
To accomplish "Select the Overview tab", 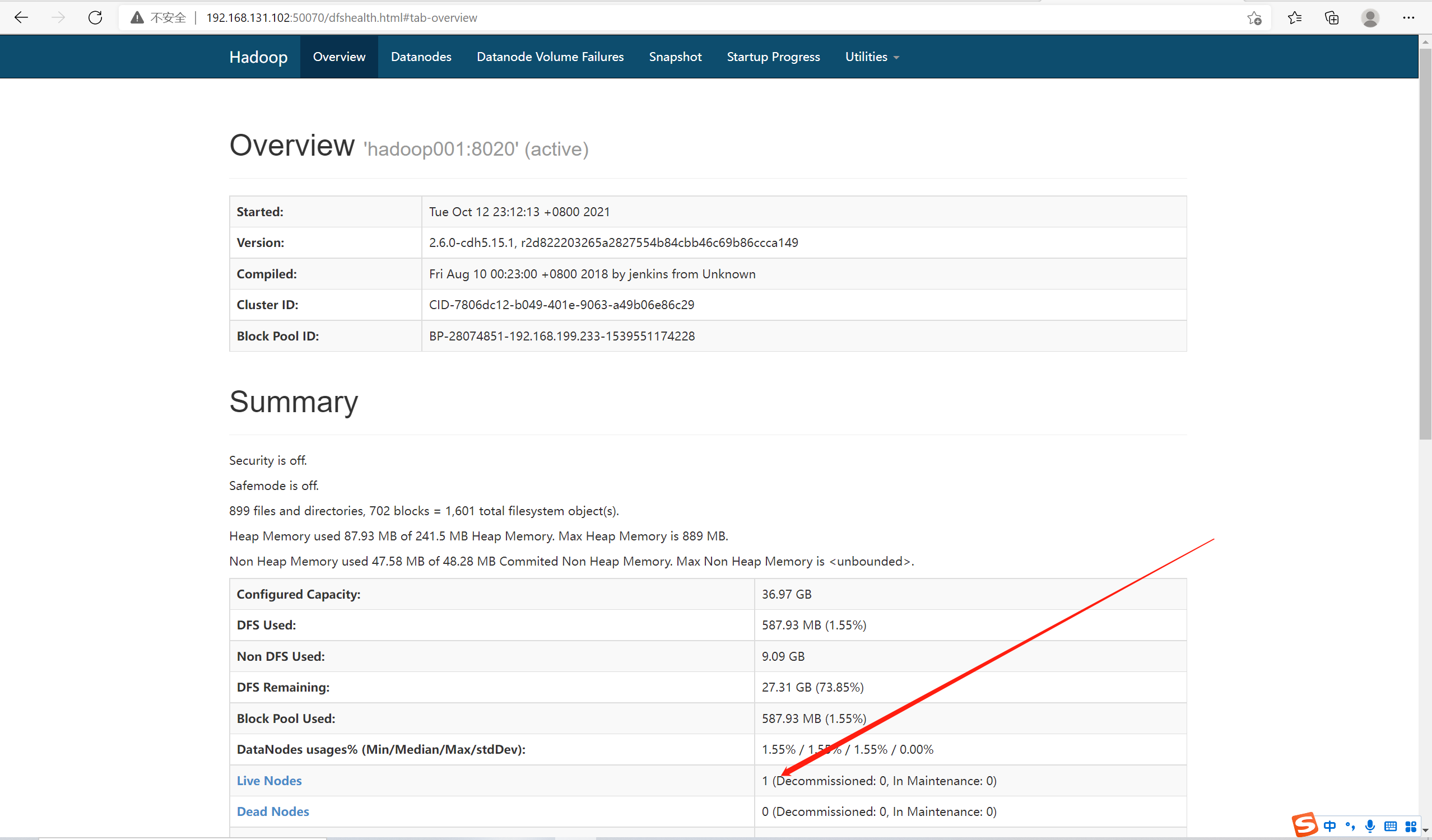I will (x=340, y=57).
